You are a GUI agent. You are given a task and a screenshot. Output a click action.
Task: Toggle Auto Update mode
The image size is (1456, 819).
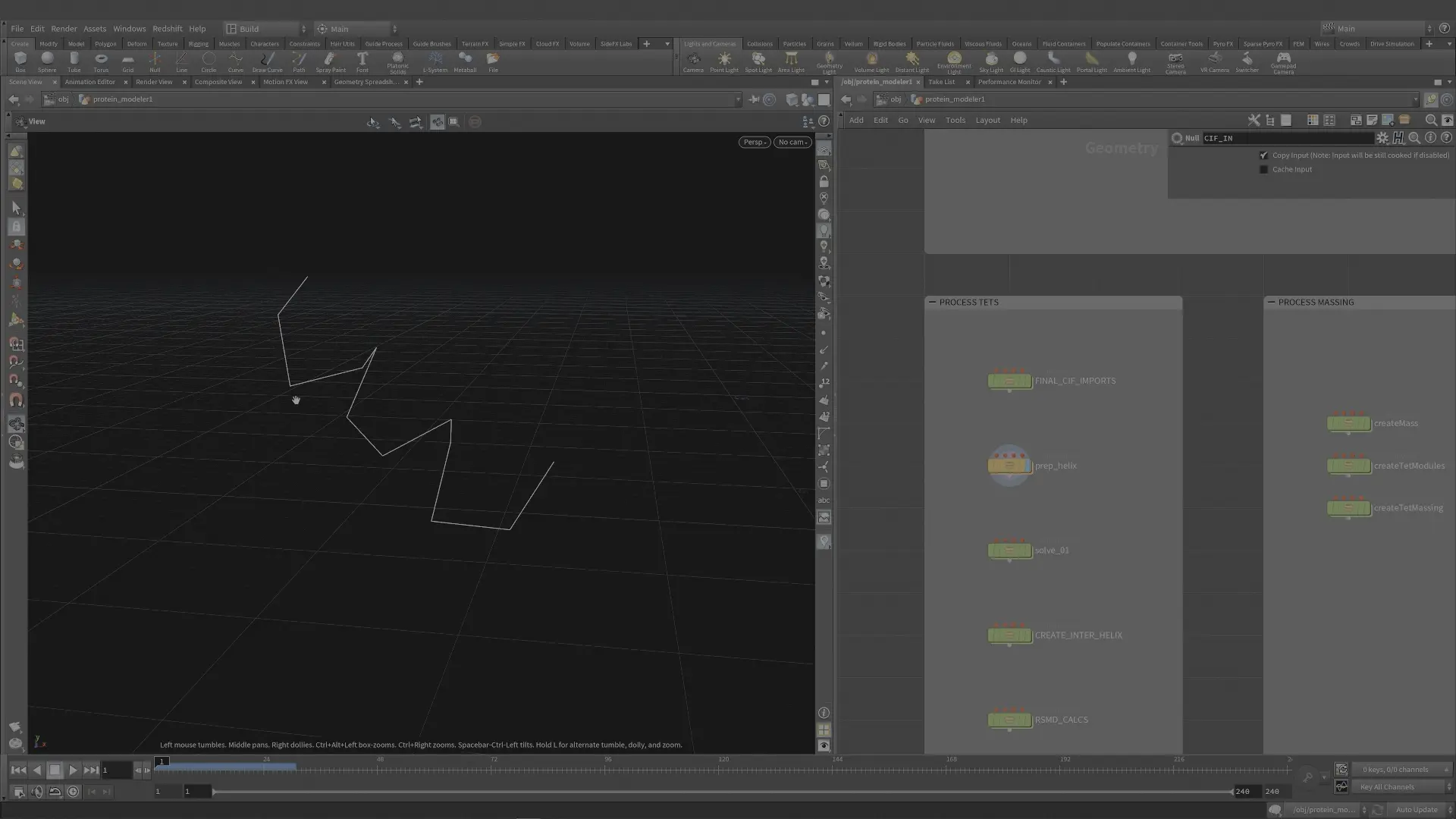pyautogui.click(x=1417, y=810)
